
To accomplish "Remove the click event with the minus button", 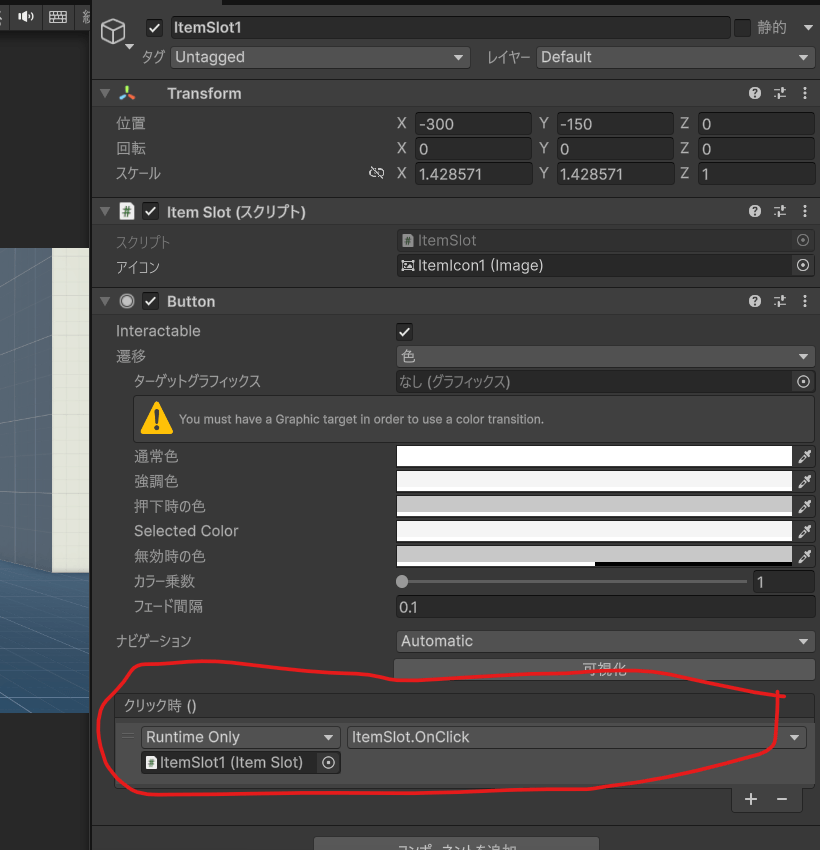I will (x=782, y=799).
